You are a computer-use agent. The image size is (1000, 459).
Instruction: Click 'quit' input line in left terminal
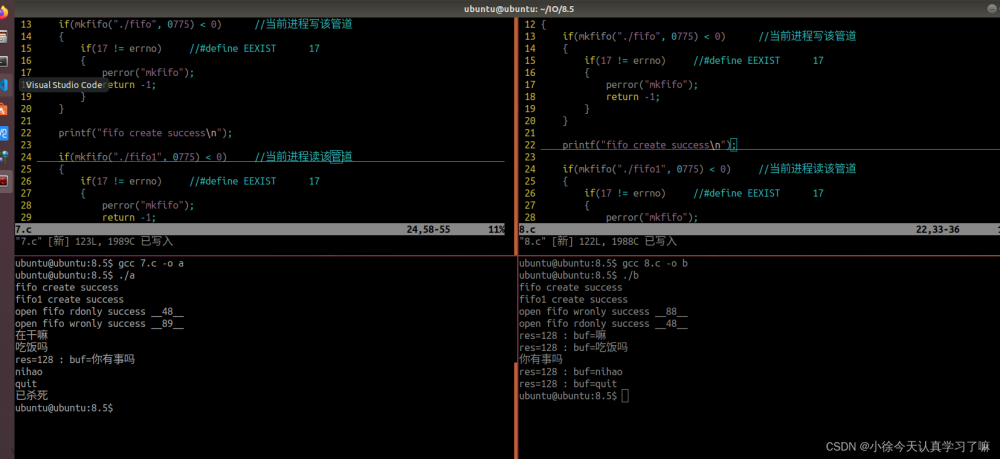click(x=26, y=384)
